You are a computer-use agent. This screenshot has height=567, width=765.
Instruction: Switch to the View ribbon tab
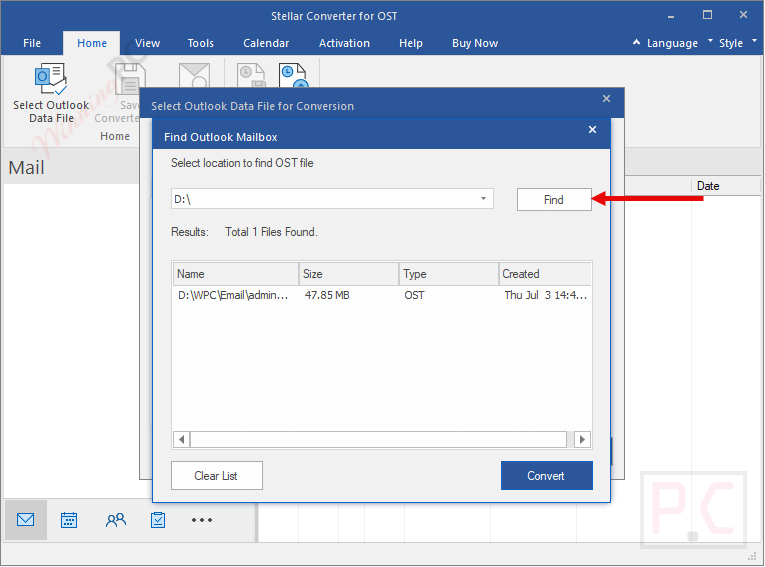click(x=147, y=43)
